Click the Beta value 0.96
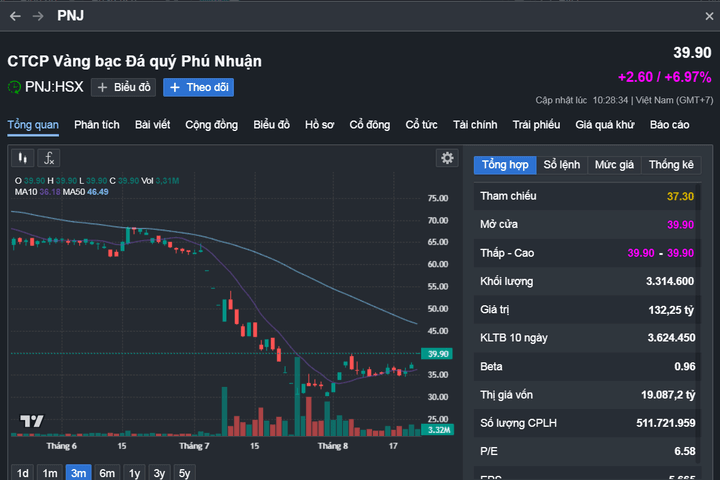 (x=685, y=367)
